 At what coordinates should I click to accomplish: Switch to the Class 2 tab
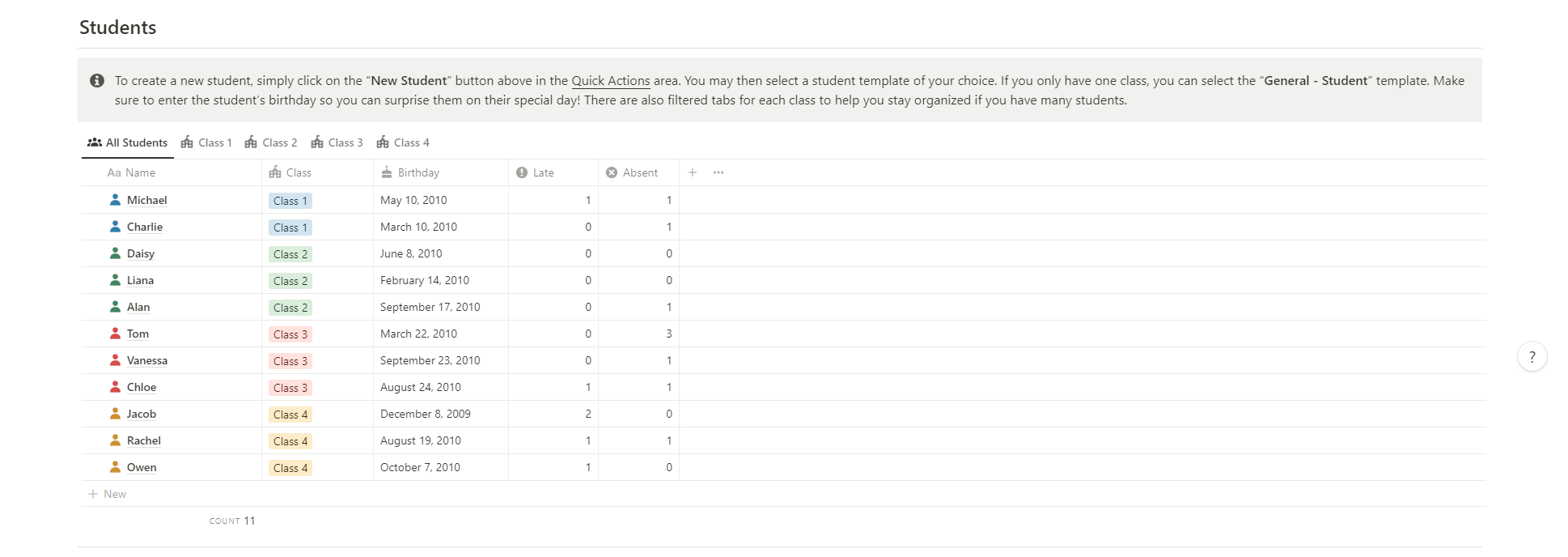point(280,142)
